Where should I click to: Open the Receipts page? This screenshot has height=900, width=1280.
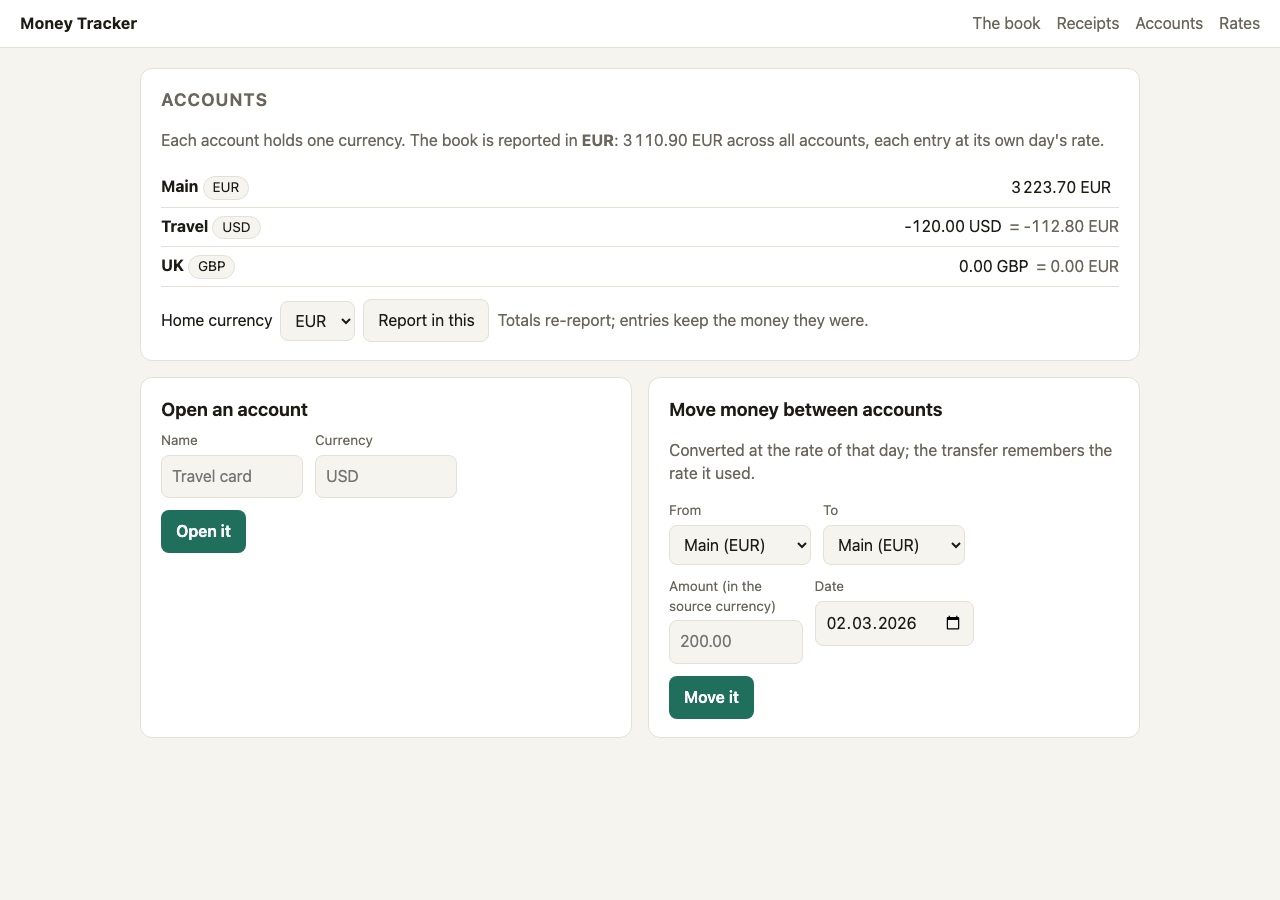click(x=1088, y=23)
